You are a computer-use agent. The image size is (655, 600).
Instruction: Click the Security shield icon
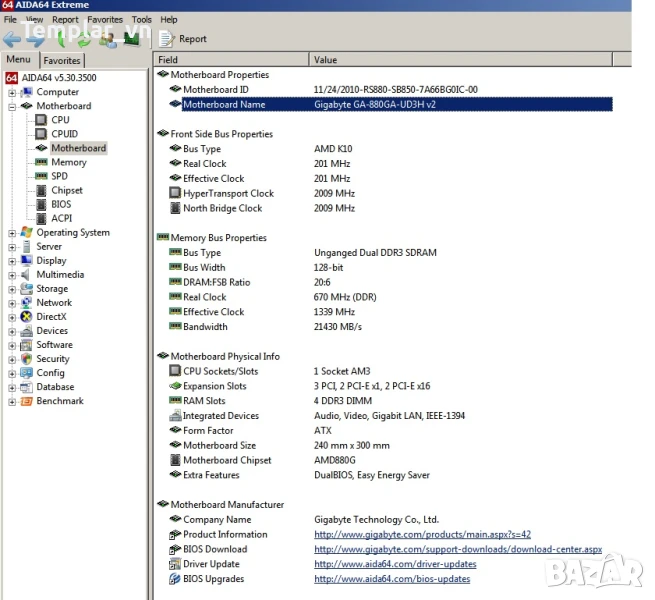point(26,359)
